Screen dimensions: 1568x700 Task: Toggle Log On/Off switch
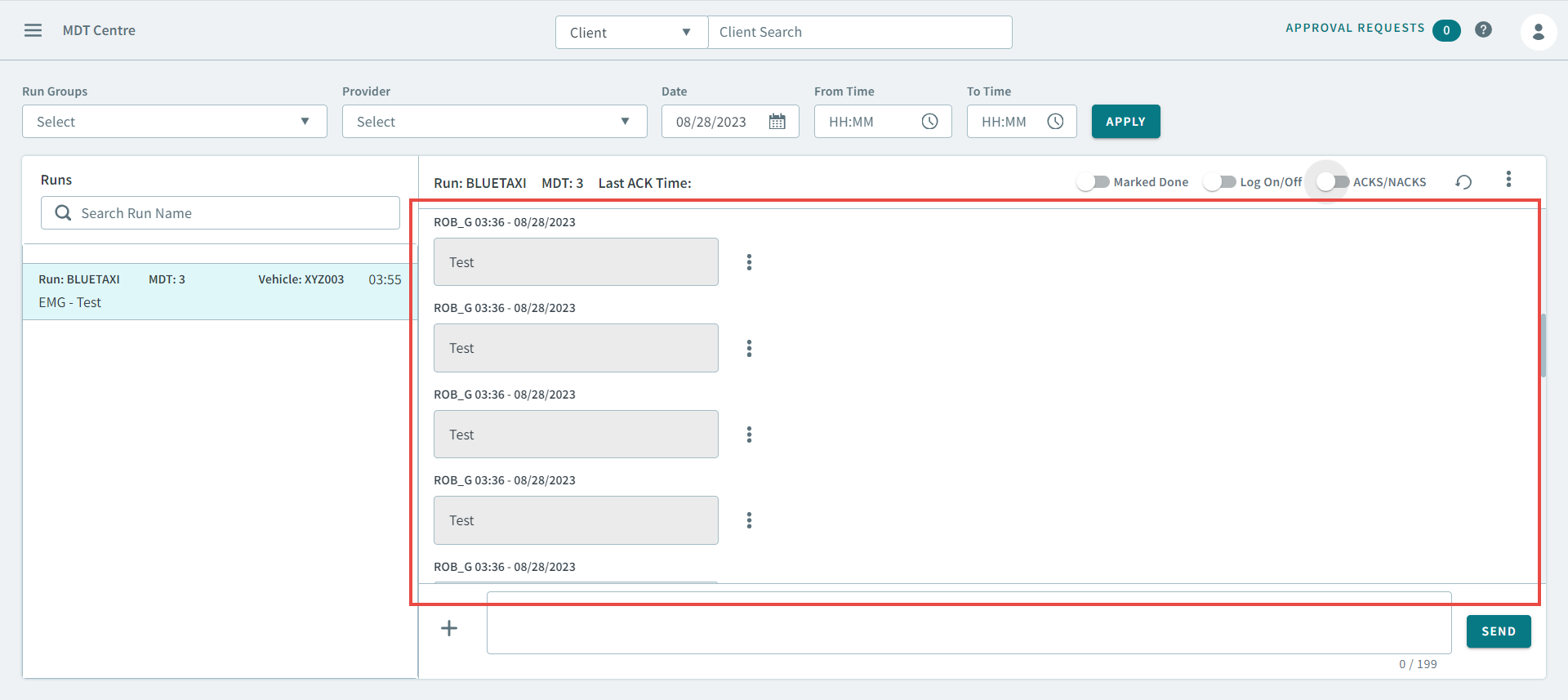coord(1218,182)
